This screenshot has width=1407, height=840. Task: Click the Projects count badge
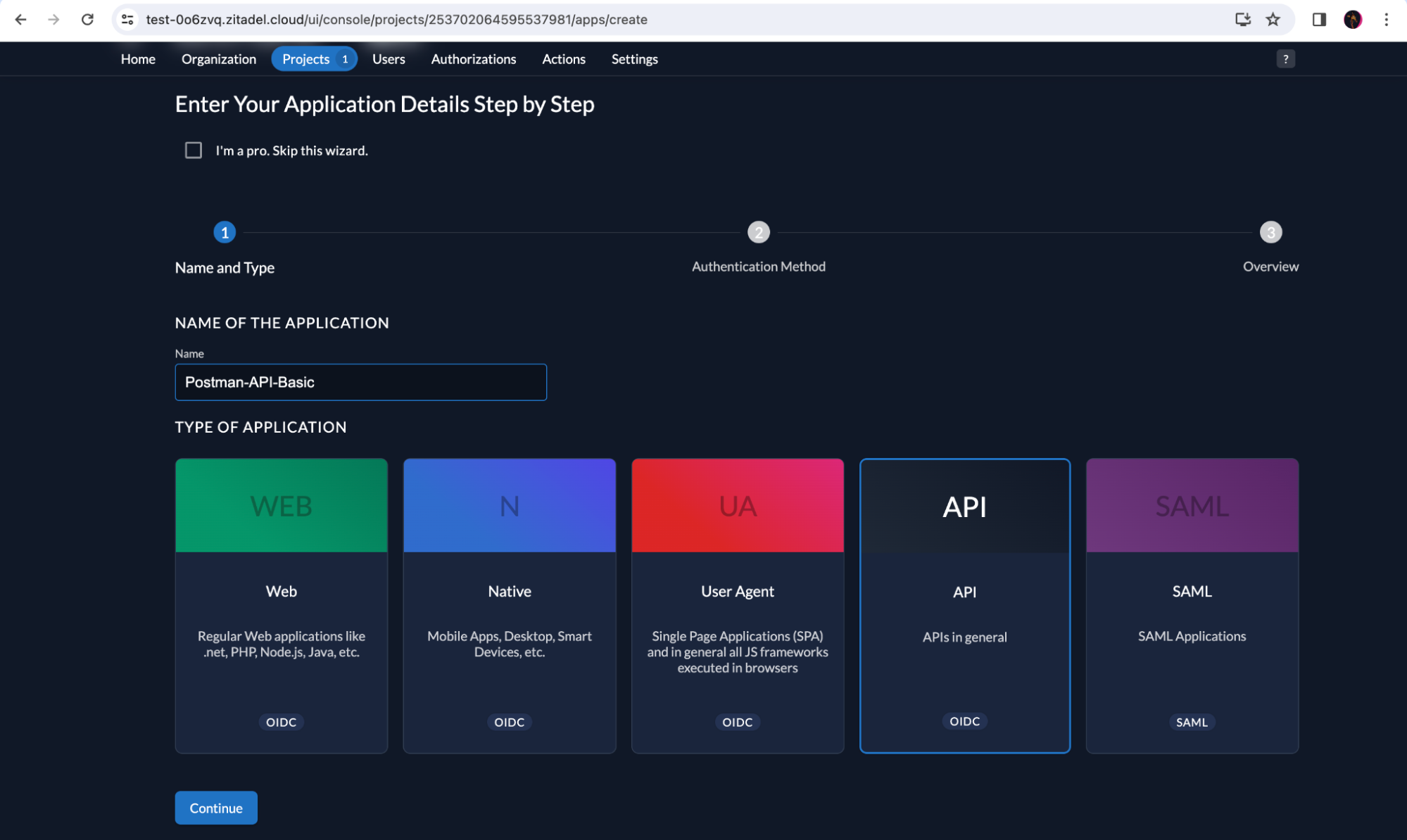tap(345, 59)
